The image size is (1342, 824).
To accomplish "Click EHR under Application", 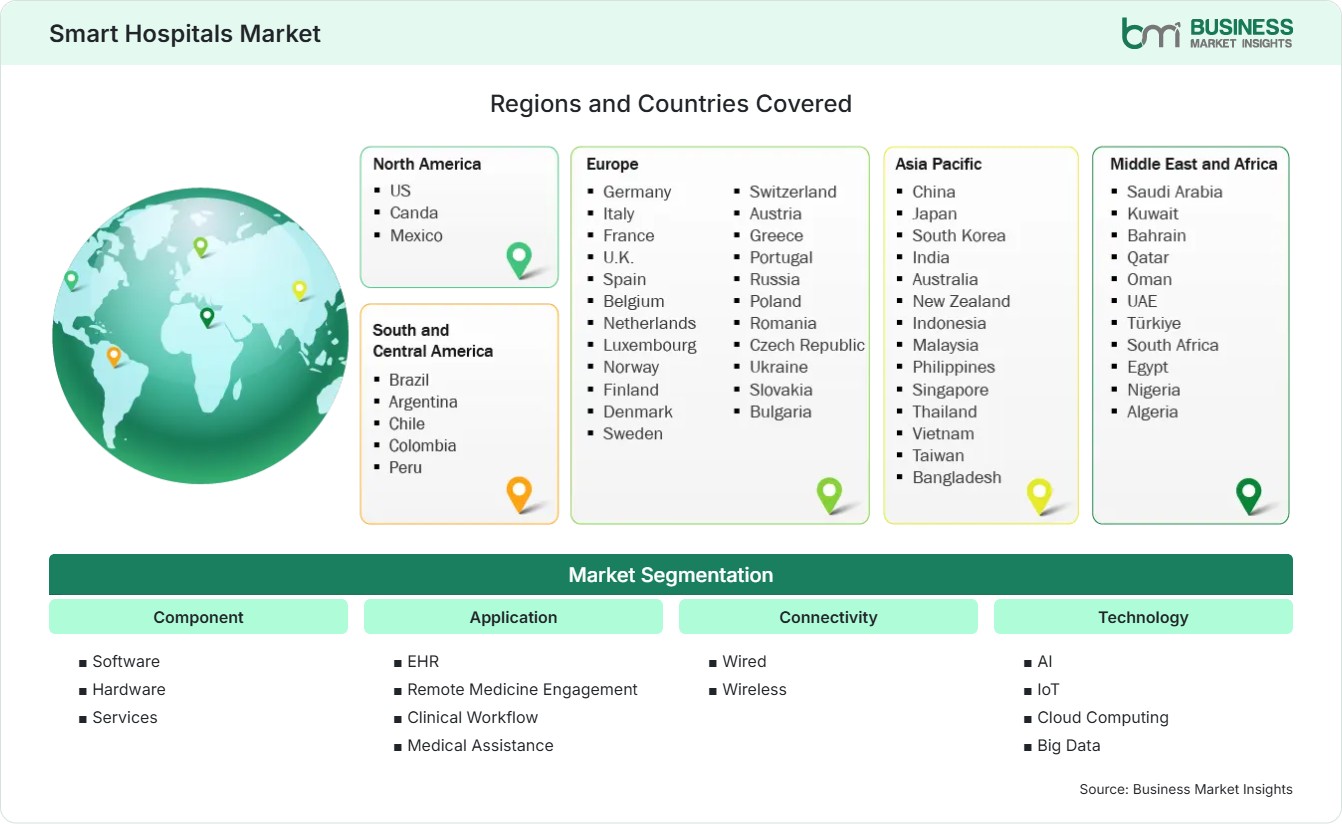I will coord(423,661).
